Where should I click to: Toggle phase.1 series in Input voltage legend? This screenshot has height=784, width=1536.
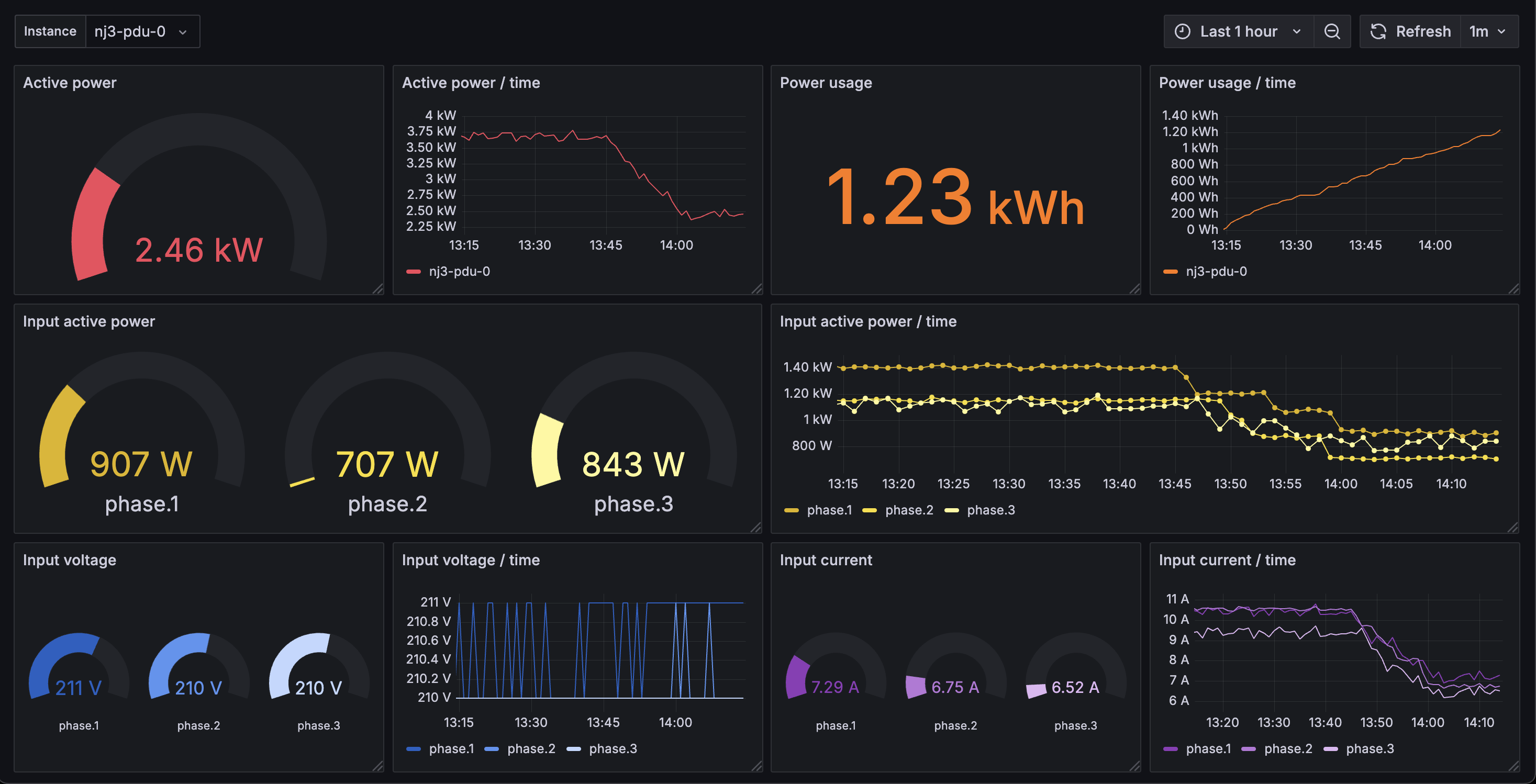click(x=440, y=749)
